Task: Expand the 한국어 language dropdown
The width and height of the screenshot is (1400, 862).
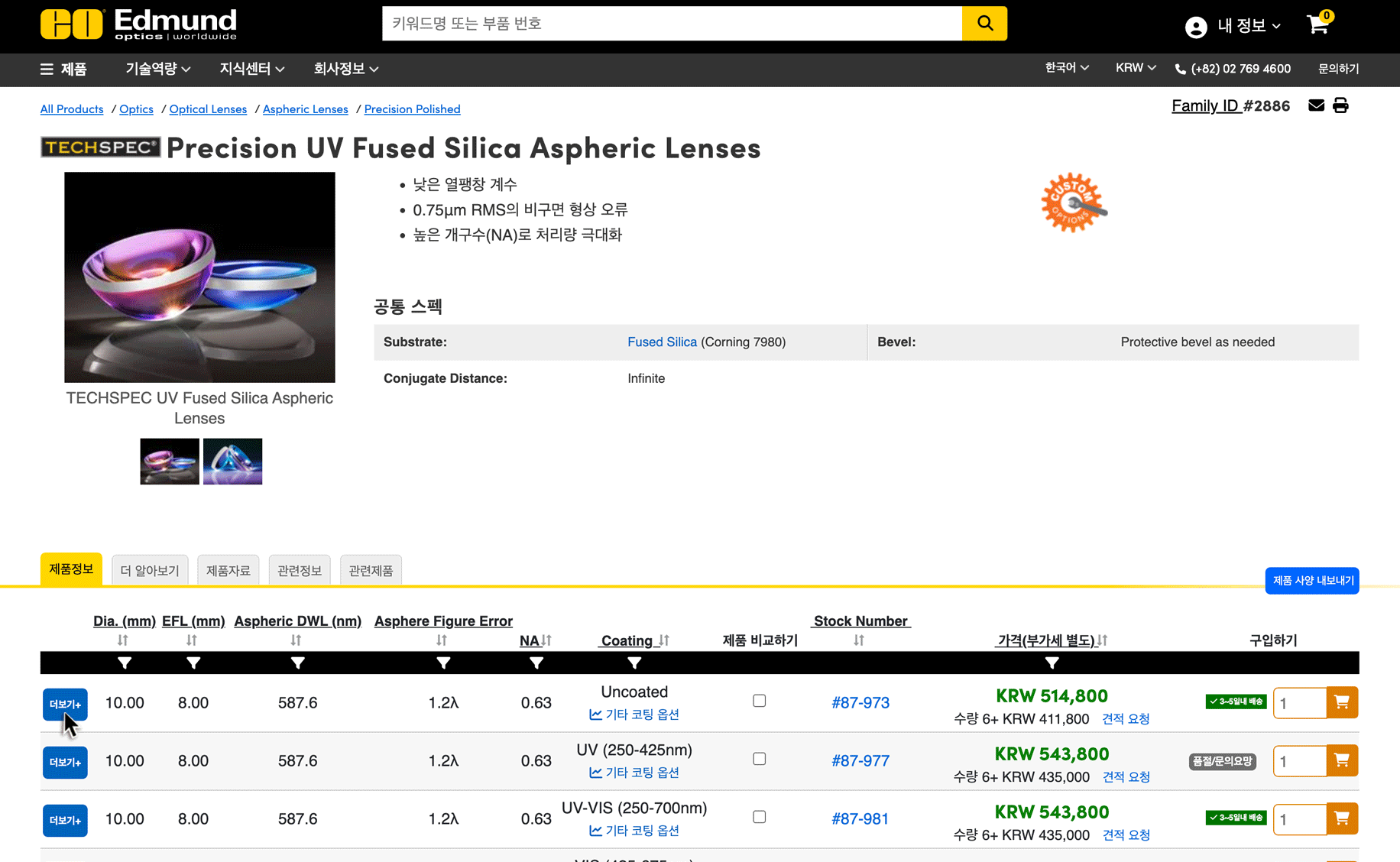Action: click(1067, 68)
